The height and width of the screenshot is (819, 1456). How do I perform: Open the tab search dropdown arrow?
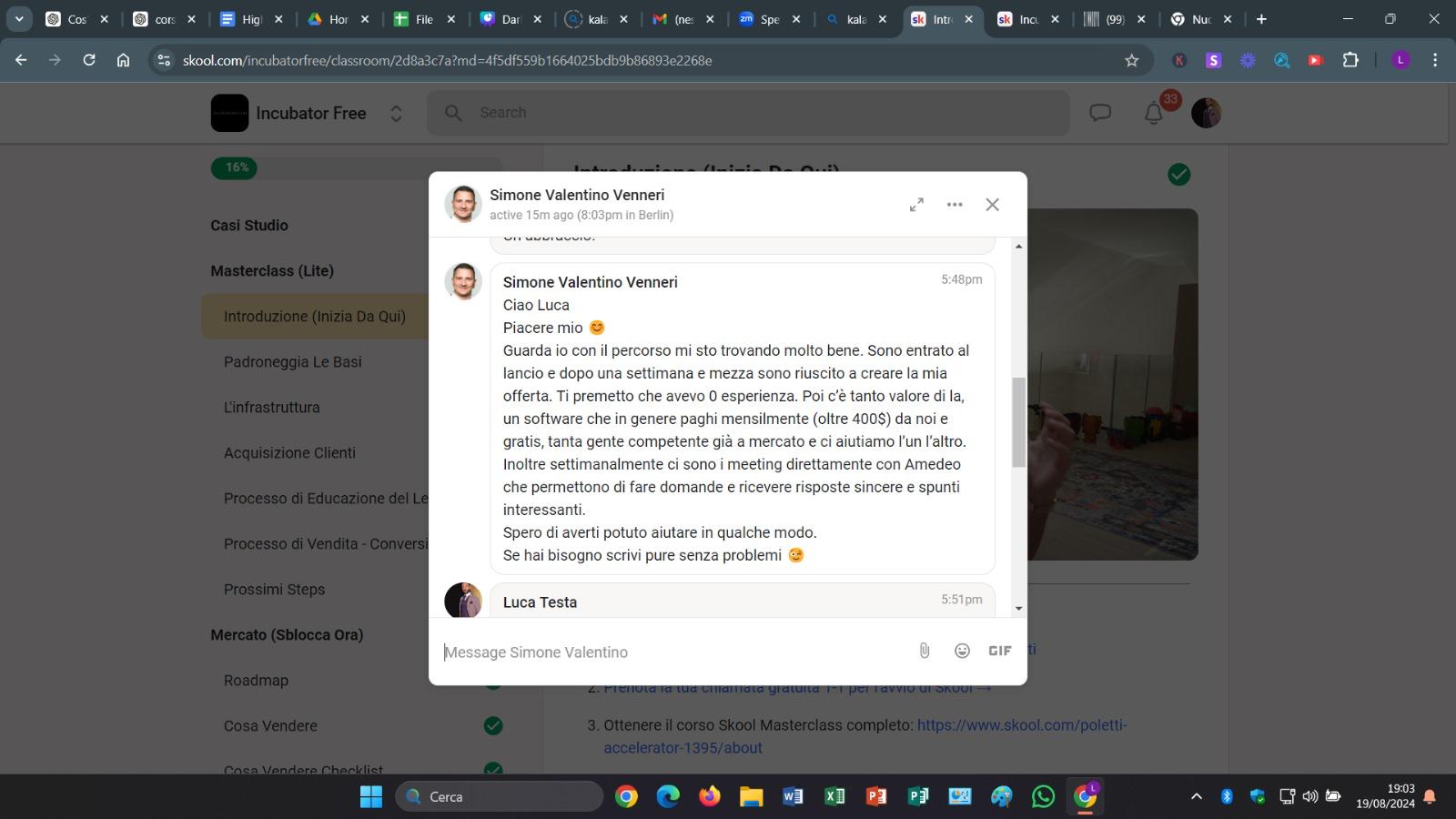coord(19,19)
